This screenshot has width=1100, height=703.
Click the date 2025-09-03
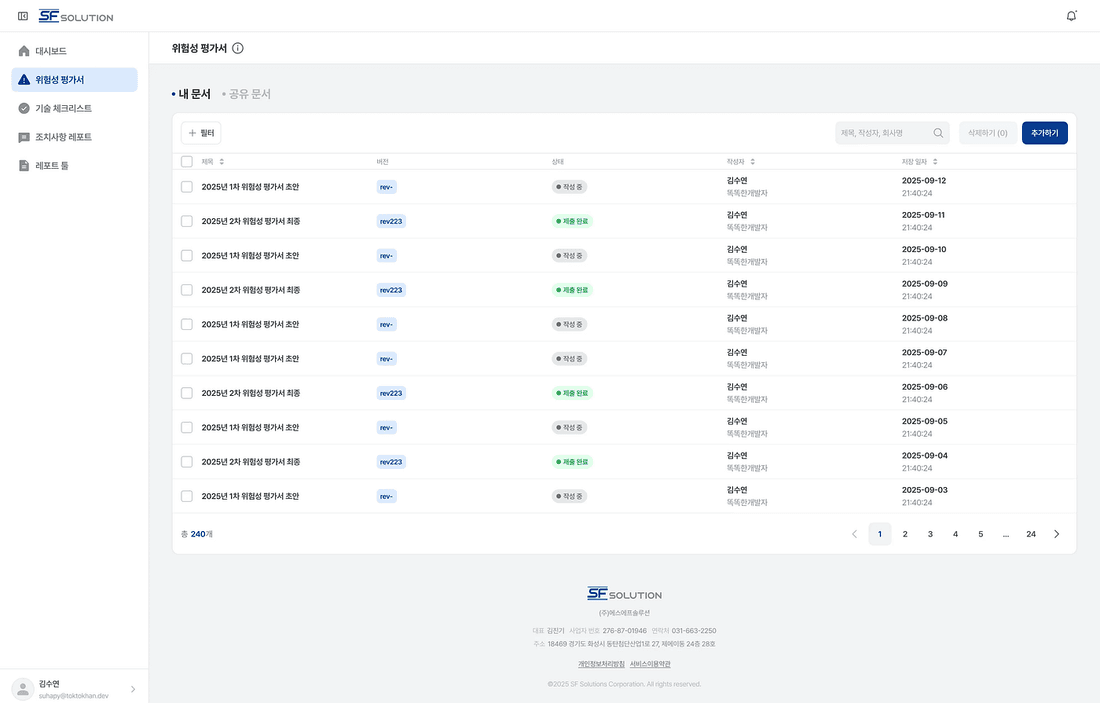pyautogui.click(x=925, y=490)
